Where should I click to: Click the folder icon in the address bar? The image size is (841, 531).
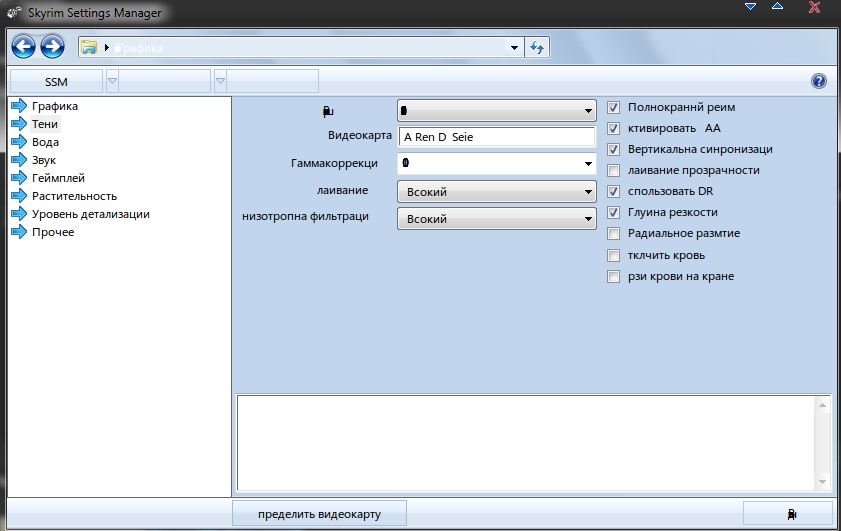coord(89,48)
